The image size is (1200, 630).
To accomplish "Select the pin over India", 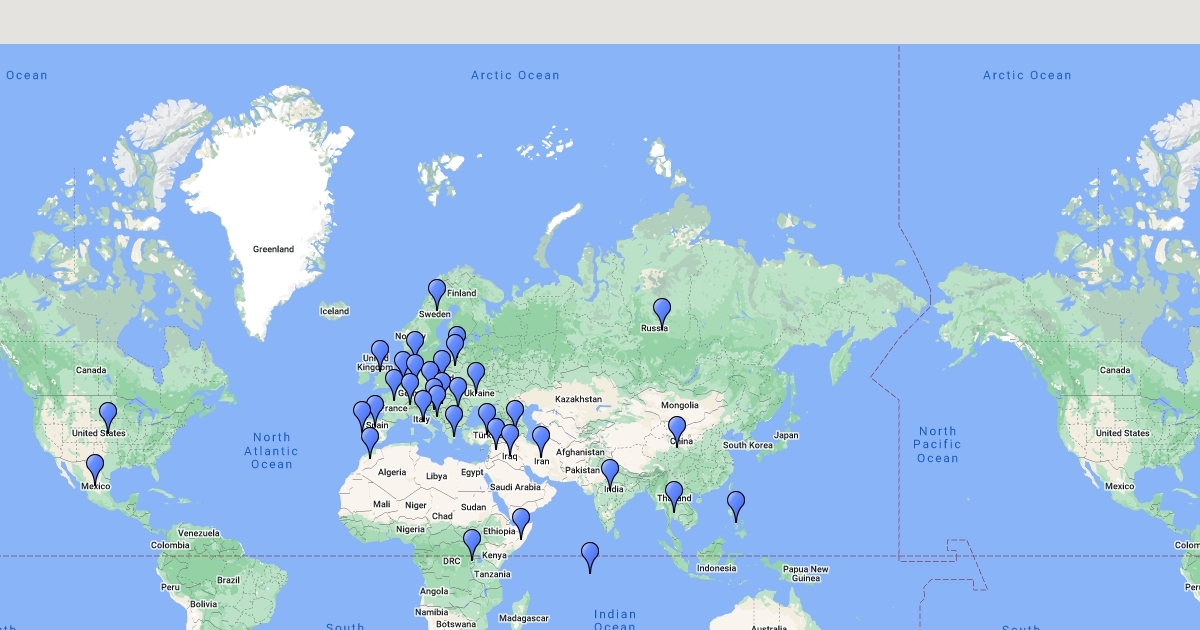I will coord(610,473).
